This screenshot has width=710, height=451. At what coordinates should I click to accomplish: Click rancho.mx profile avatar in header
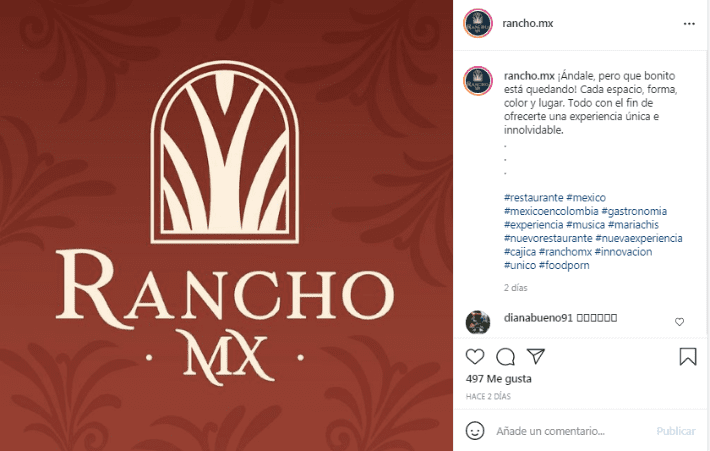click(x=478, y=23)
